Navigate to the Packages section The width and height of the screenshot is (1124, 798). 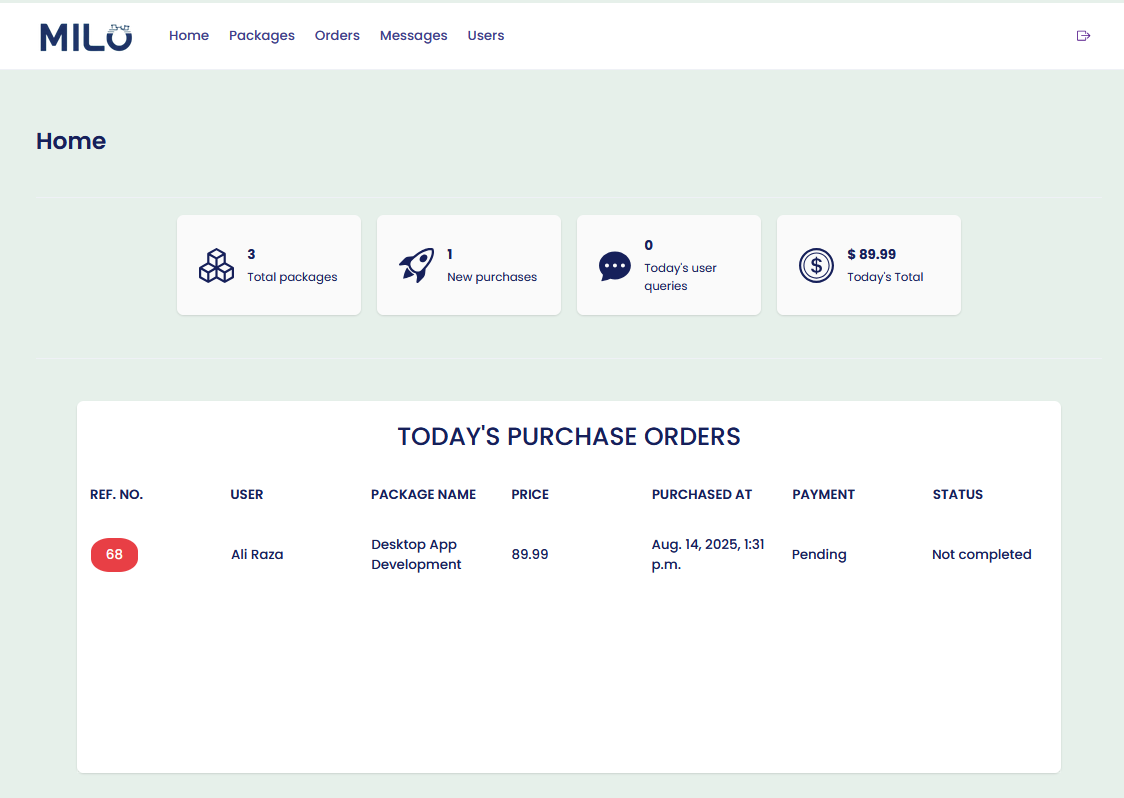261,35
